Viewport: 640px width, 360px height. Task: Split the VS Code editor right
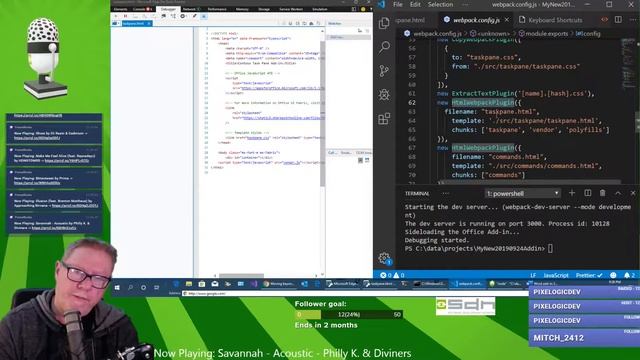[618, 20]
